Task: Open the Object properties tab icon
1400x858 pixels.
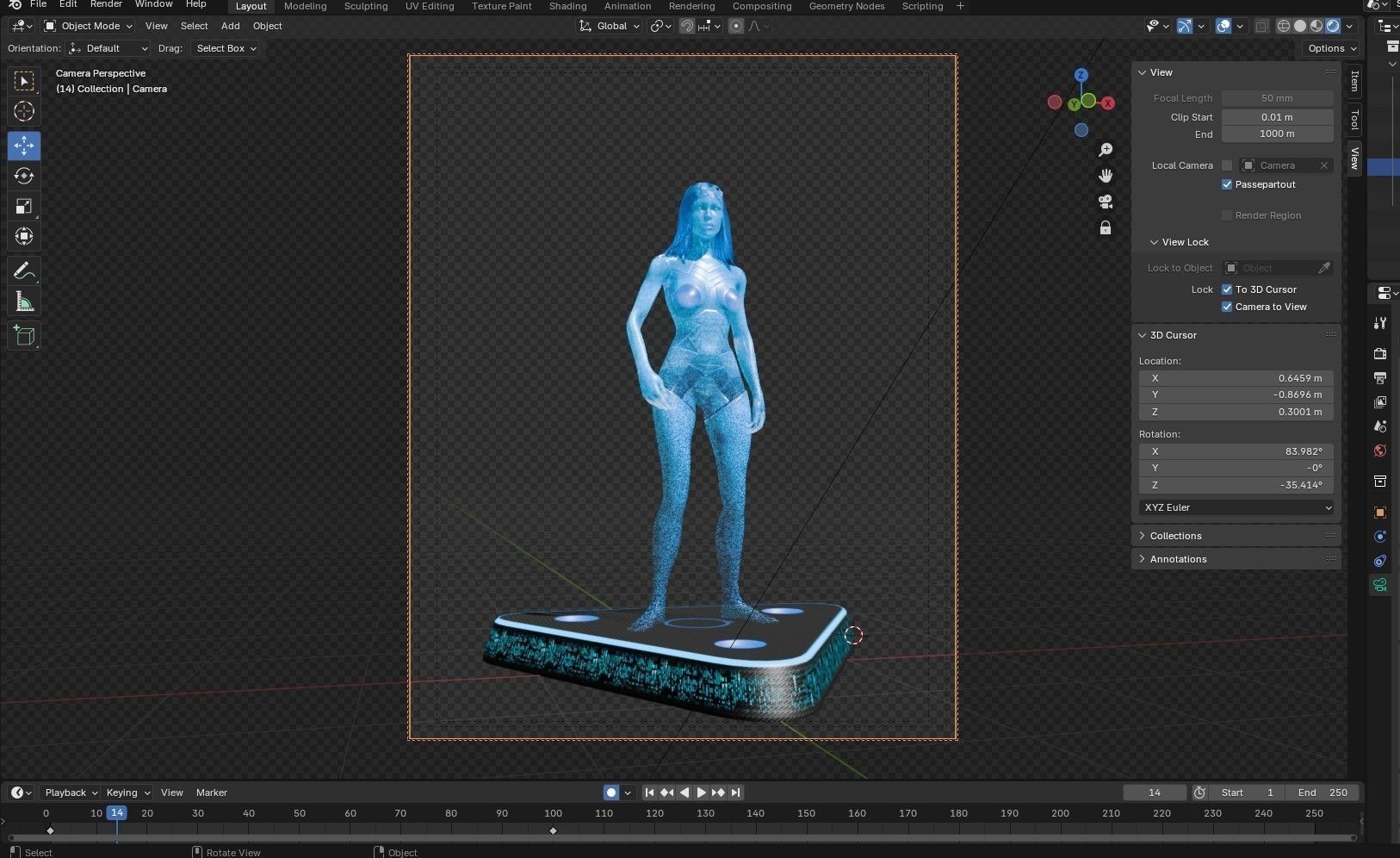Action: pyautogui.click(x=1380, y=512)
